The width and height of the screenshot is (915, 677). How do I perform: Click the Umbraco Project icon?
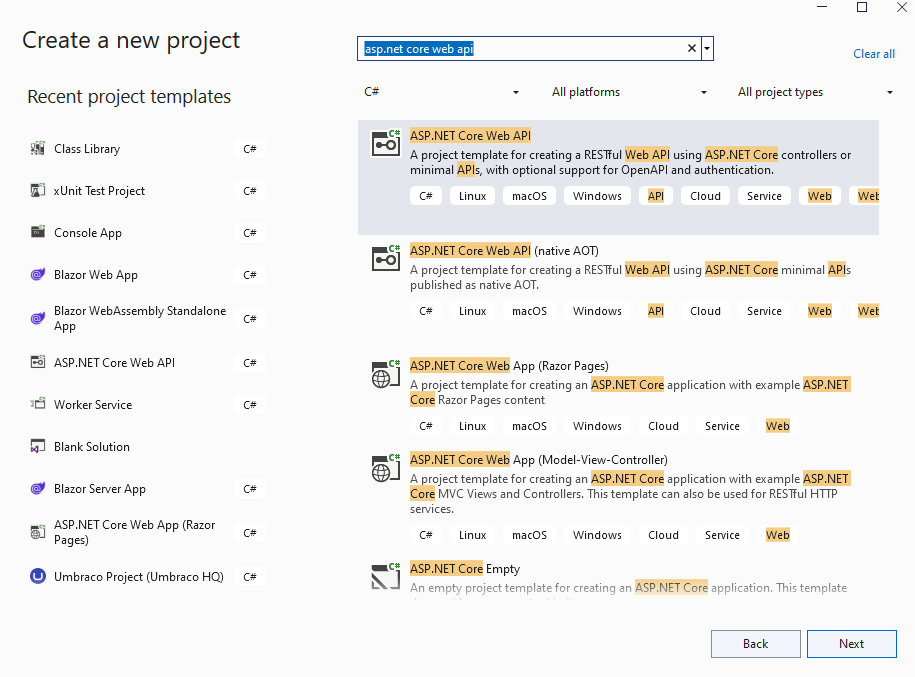[38, 577]
